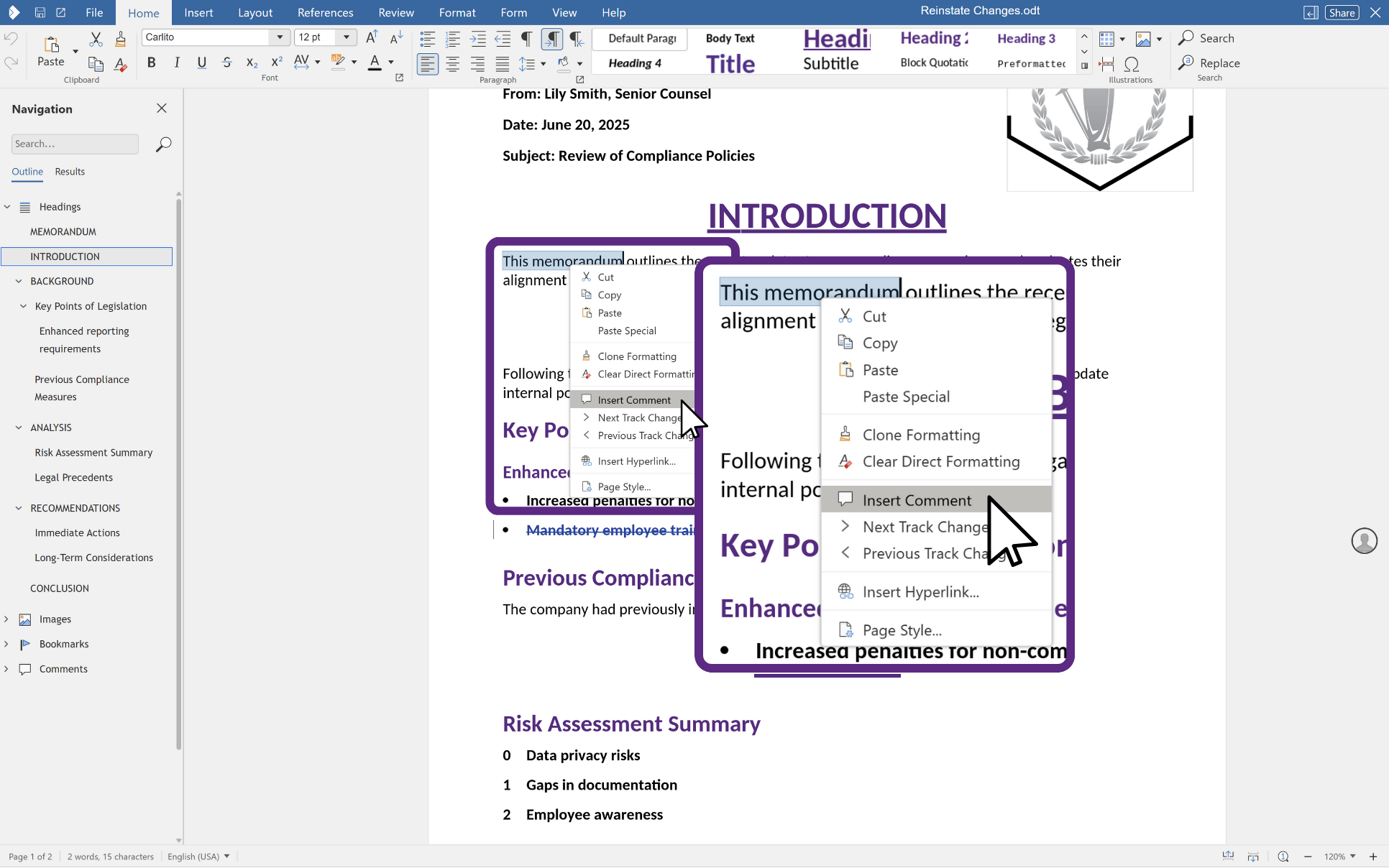Viewport: 1389px width, 868px height.
Task: Click the Share button
Action: [1342, 13]
